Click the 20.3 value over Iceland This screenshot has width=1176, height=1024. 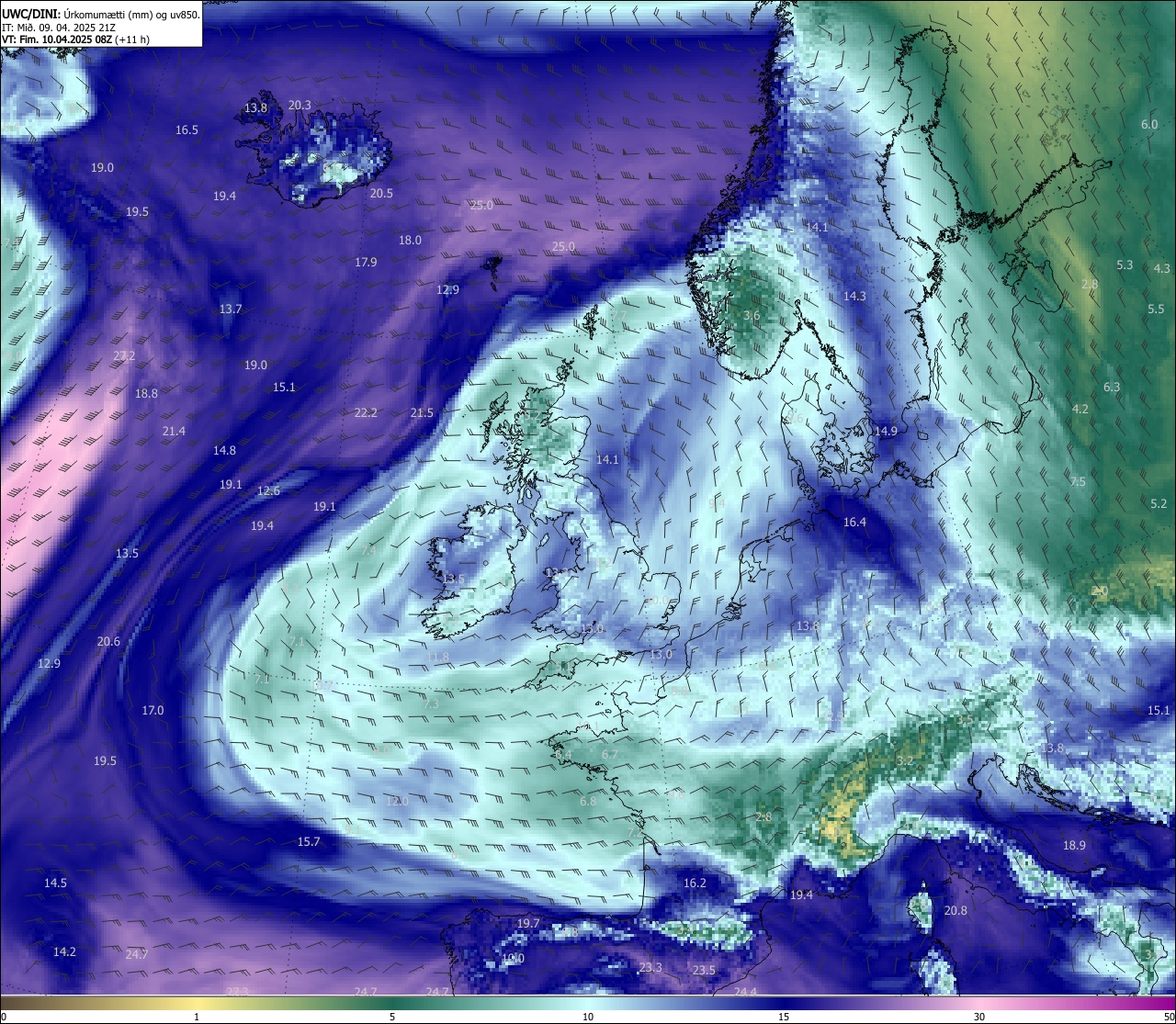click(x=300, y=106)
